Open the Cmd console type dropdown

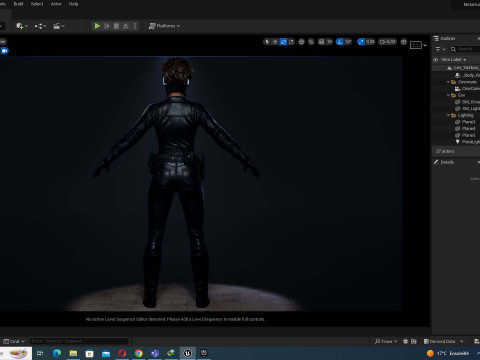pyautogui.click(x=14, y=341)
